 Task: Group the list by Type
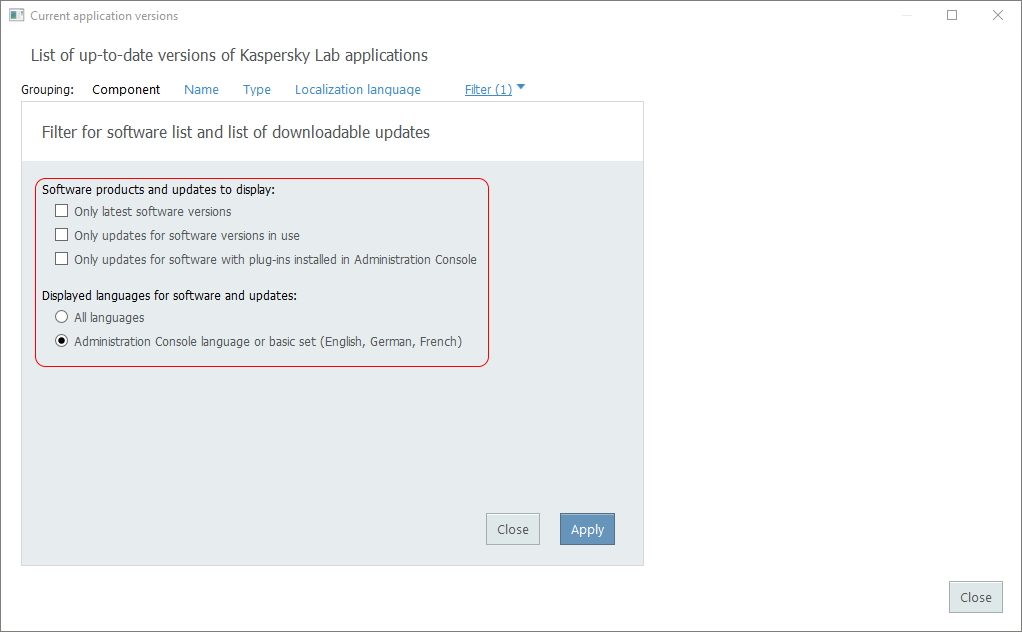coord(257,90)
